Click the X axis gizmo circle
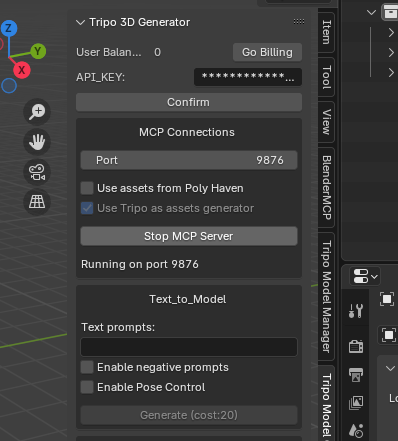 (22, 70)
